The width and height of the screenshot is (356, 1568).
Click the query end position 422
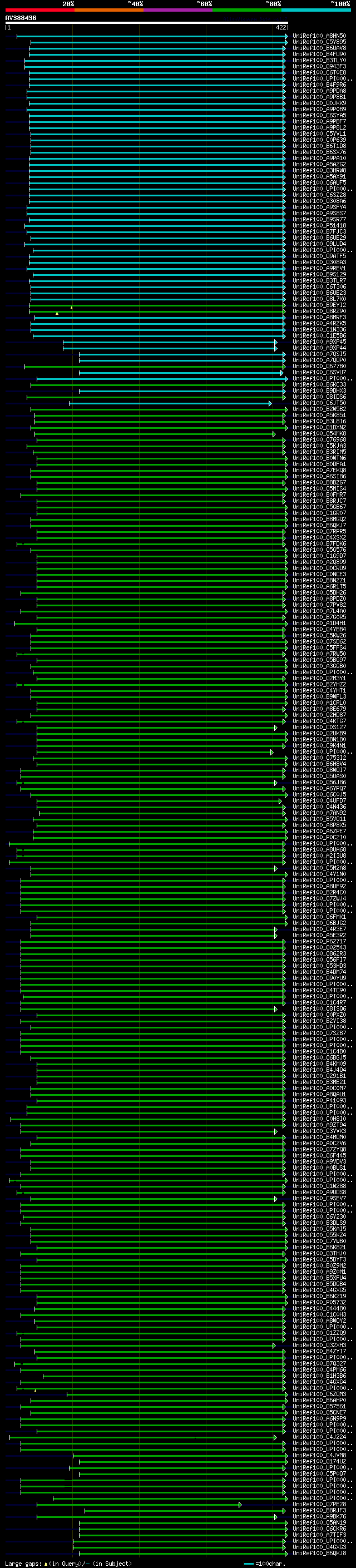(x=281, y=27)
